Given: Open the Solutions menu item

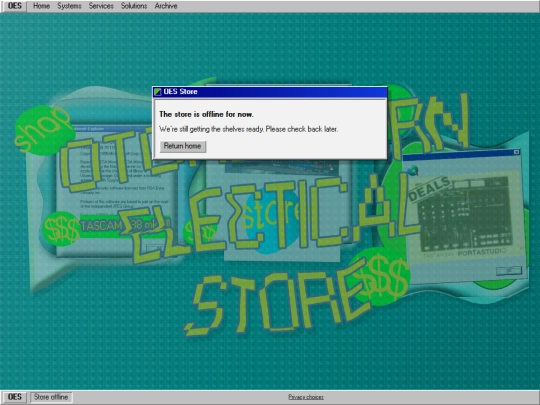Looking at the screenshot, I should (134, 6).
